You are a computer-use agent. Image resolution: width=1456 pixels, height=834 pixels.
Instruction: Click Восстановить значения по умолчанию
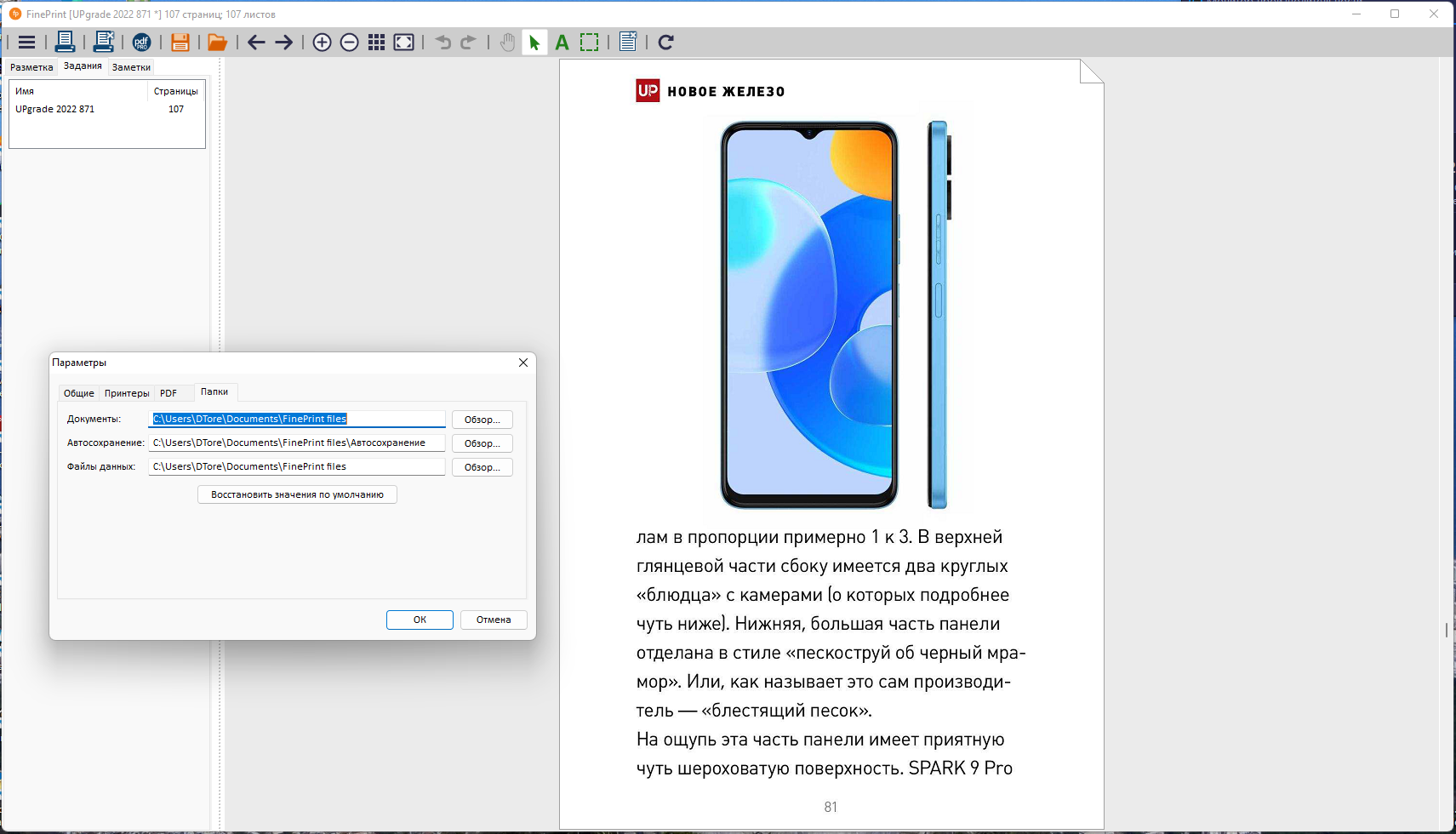297,494
